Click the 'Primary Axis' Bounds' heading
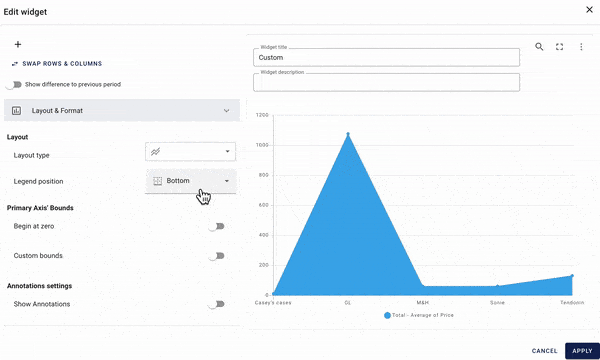 40,208
